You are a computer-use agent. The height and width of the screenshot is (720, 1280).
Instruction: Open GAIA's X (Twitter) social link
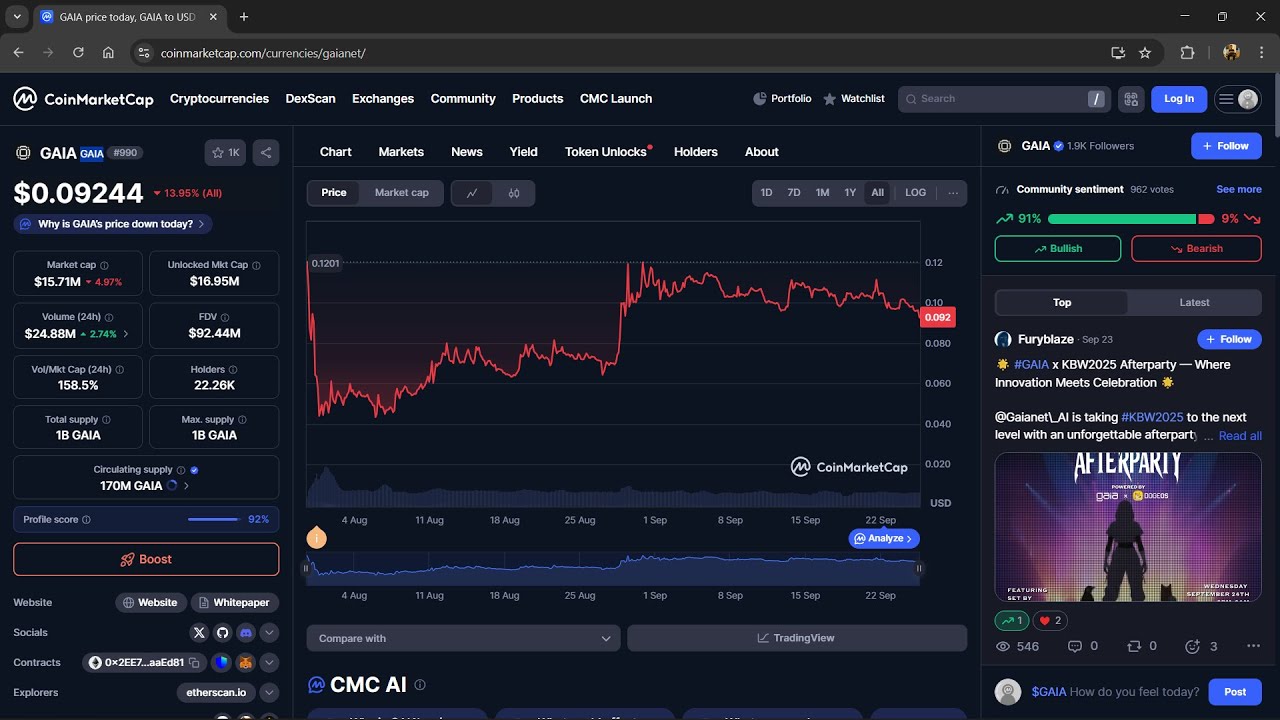[199, 633]
